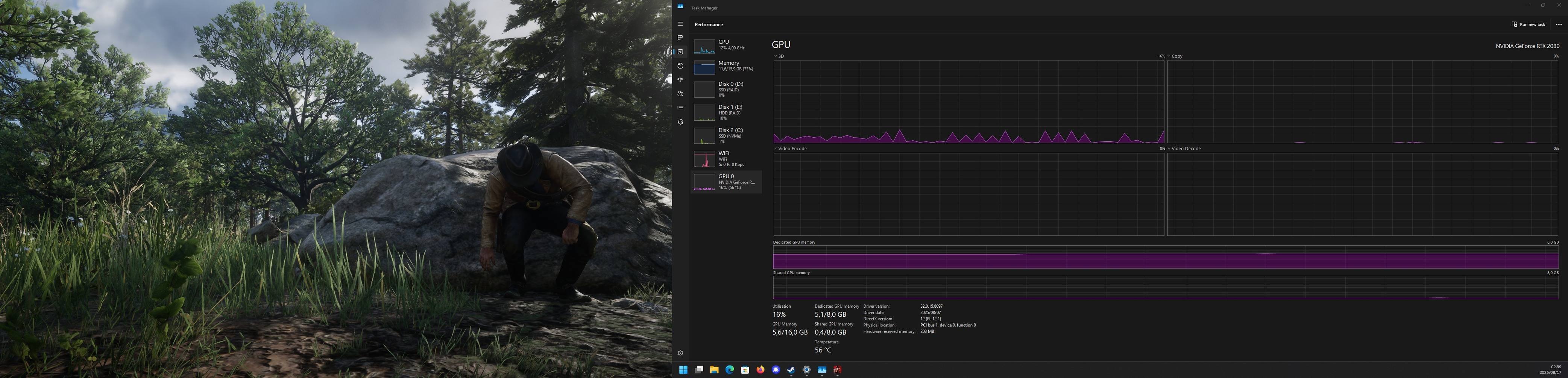This screenshot has height=378, width=1568.
Task: Click driver date 2025/08/07
Action: [x=931, y=312]
